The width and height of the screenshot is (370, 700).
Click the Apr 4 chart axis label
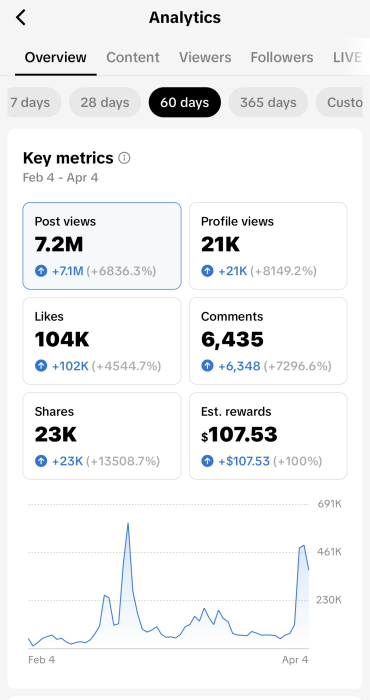point(295,659)
